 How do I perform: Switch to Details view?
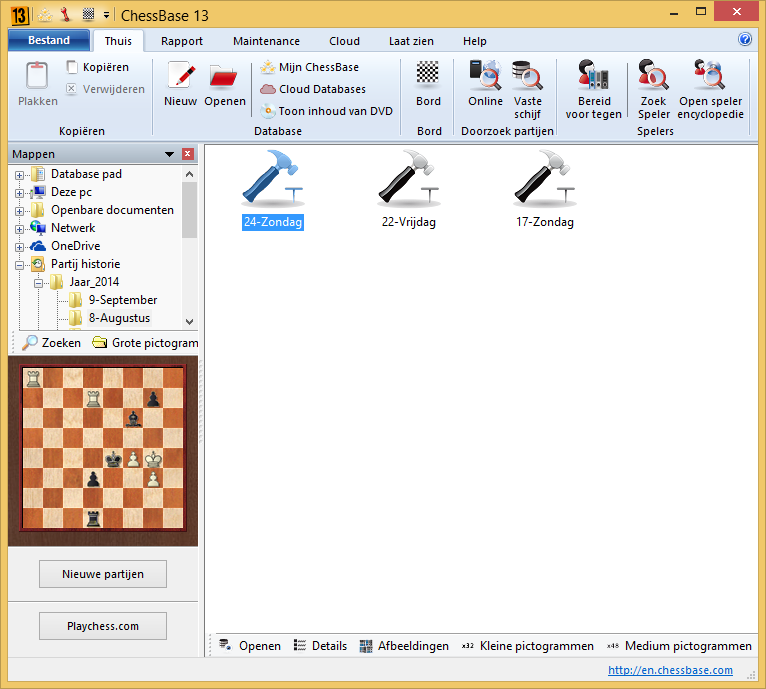coord(320,646)
